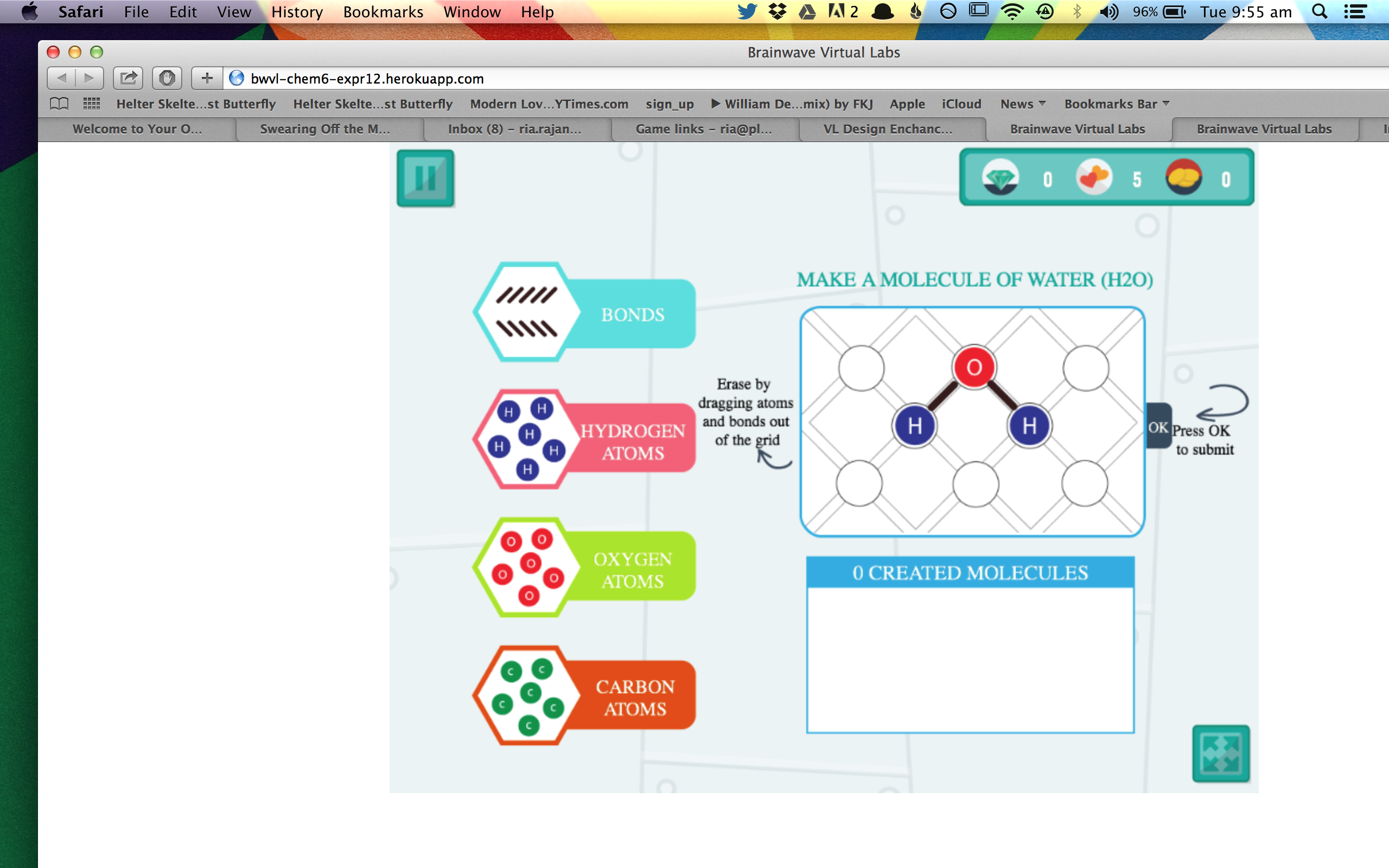Click the empty top-right grid slot
Image resolution: width=1389 pixels, height=868 pixels.
click(1086, 368)
